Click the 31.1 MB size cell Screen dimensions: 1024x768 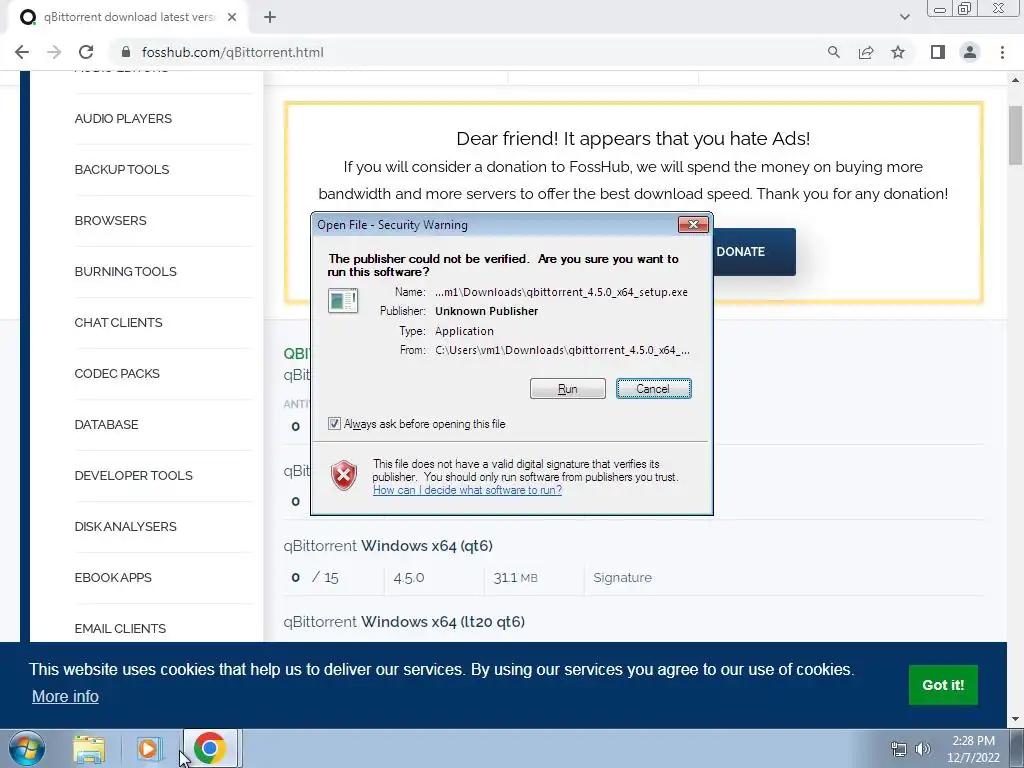coord(515,577)
